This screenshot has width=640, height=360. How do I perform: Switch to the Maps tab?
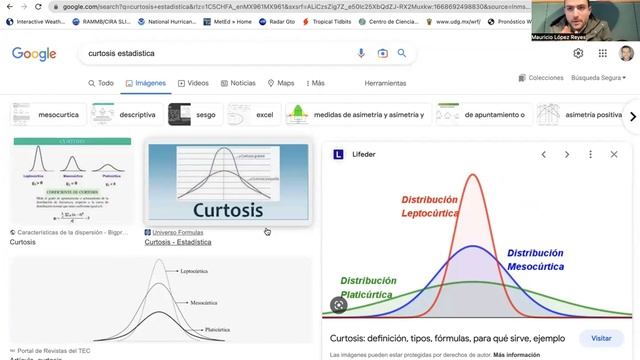click(281, 83)
